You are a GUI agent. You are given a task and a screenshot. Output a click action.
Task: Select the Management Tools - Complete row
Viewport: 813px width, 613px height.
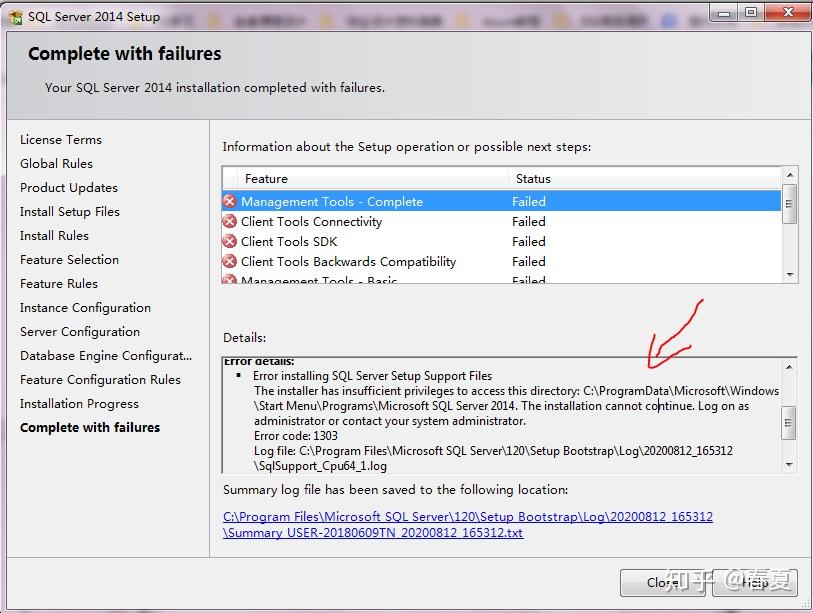point(501,201)
